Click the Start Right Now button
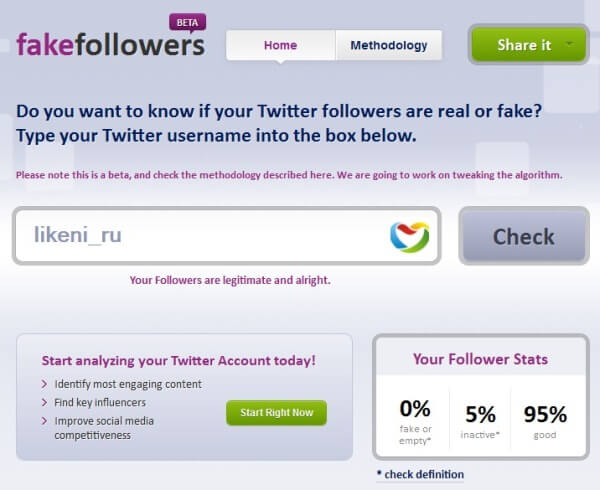 276,412
